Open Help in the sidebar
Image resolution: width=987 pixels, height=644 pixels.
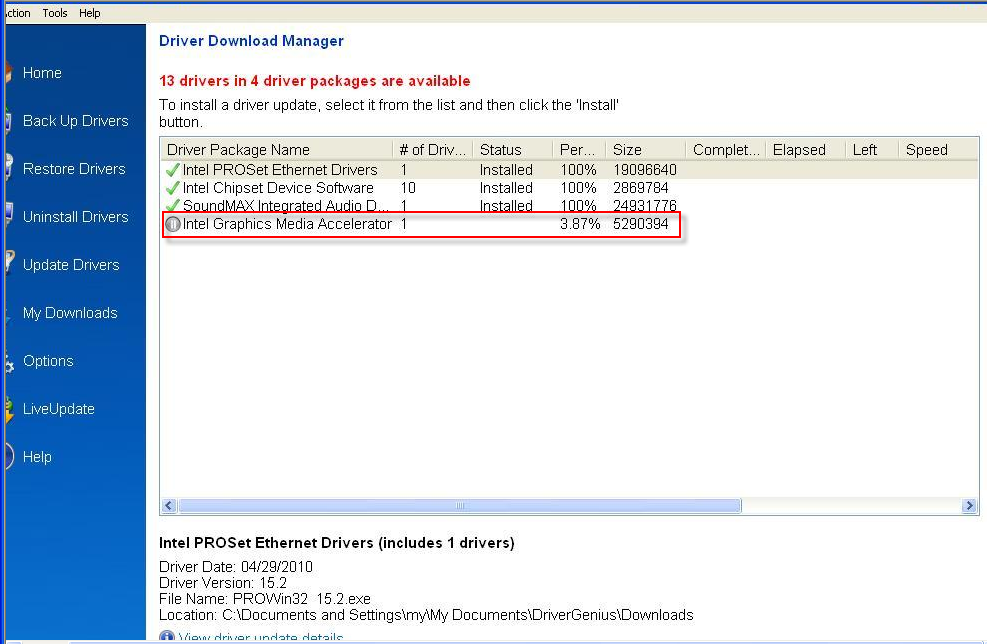37,457
